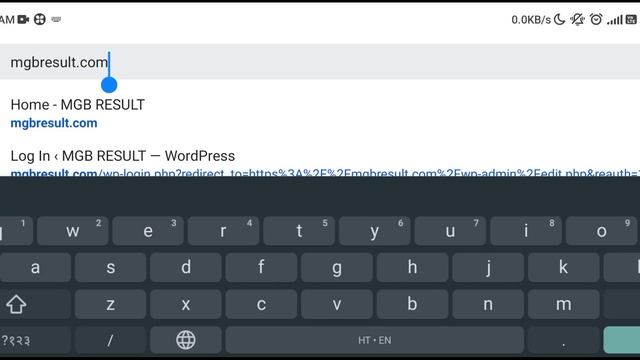Tap the letter m key
Screen dimensions: 640x360
pyautogui.click(x=564, y=304)
